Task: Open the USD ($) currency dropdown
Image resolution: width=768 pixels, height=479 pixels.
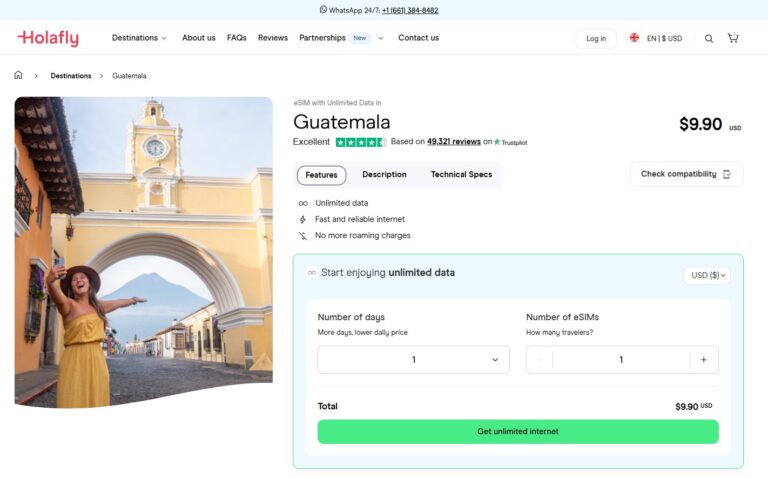Action: coord(707,275)
